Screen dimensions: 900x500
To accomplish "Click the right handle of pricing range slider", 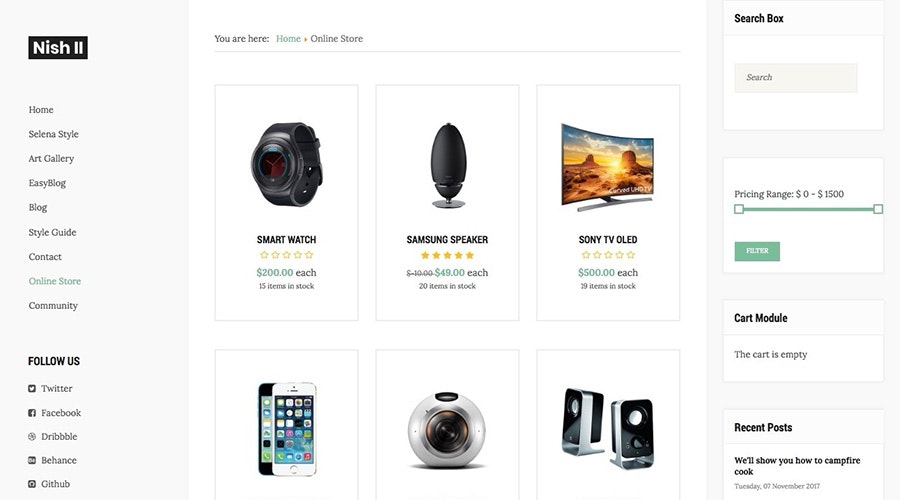I will point(878,209).
